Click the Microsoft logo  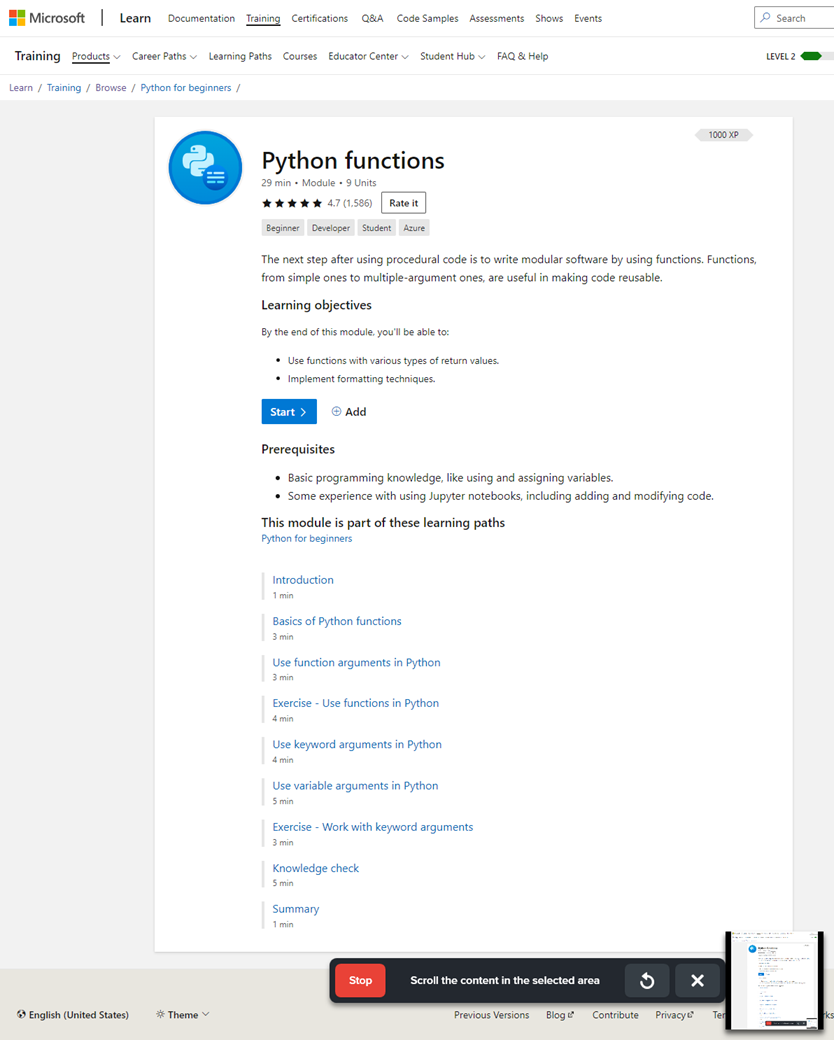[x=47, y=18]
